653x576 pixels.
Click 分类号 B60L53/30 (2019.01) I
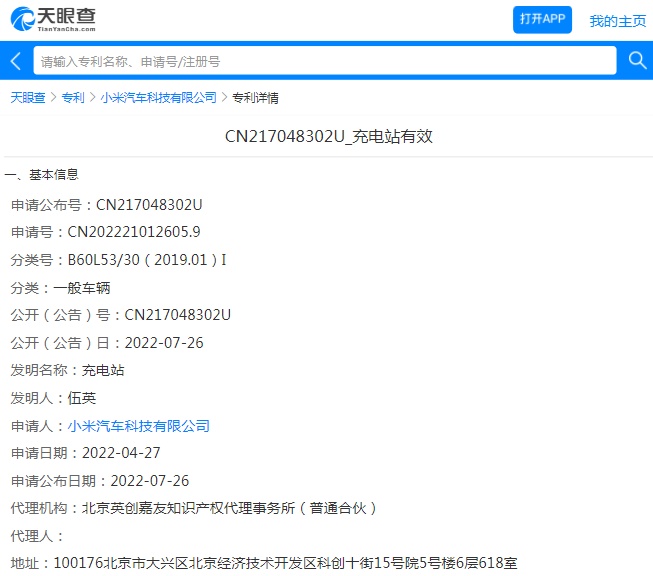click(x=147, y=260)
